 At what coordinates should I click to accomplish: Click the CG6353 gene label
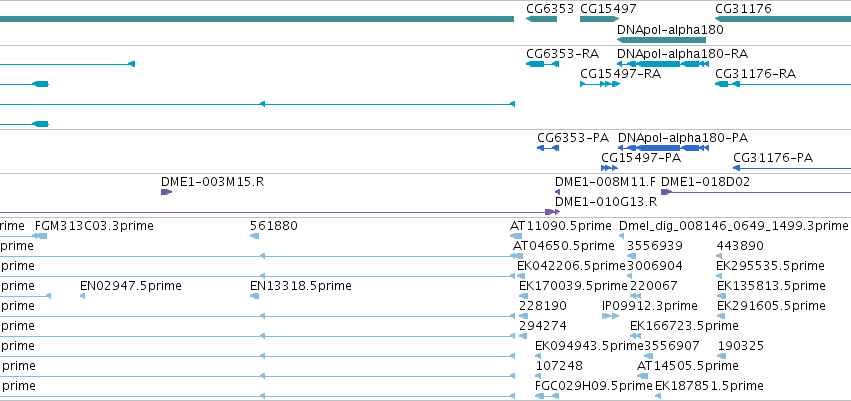tap(549, 9)
